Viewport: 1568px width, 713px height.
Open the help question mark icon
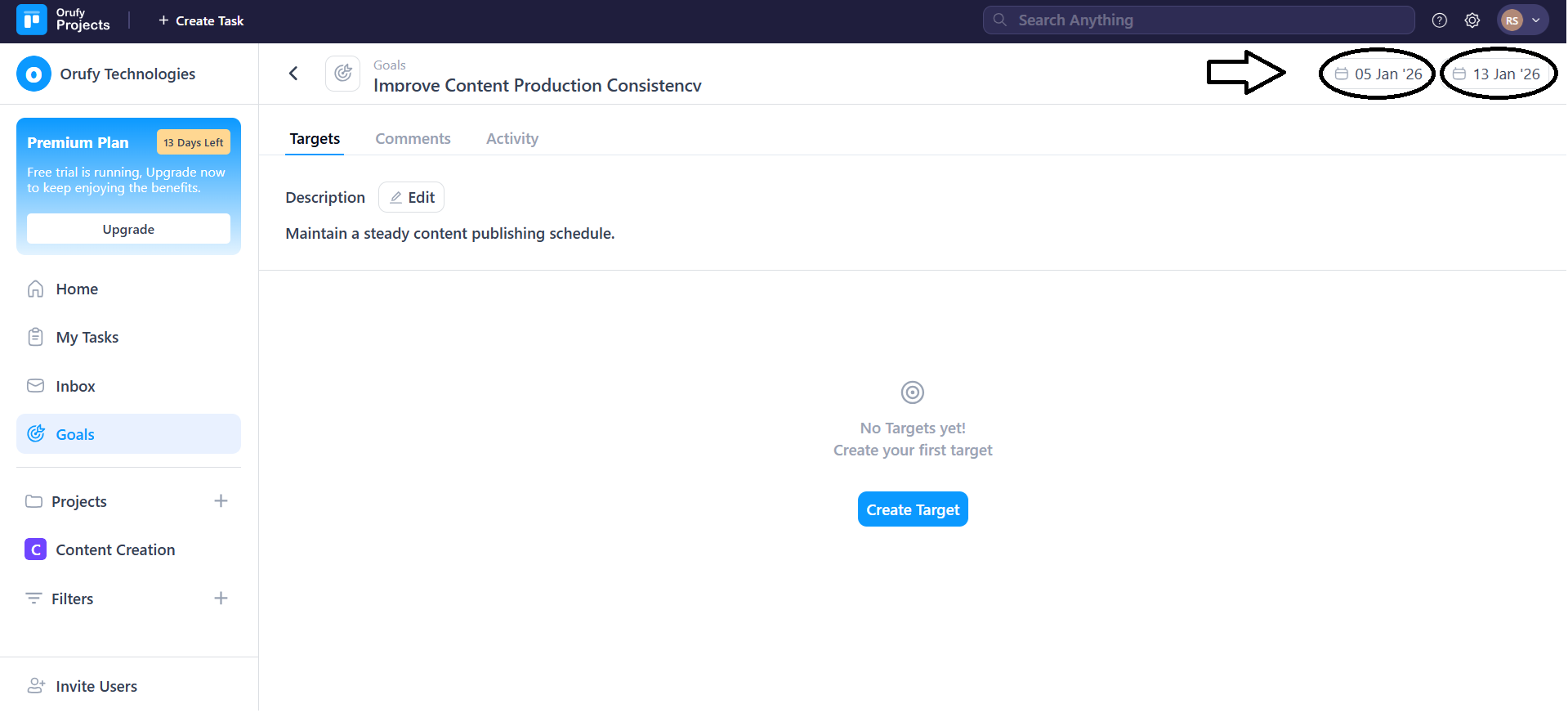(x=1439, y=20)
